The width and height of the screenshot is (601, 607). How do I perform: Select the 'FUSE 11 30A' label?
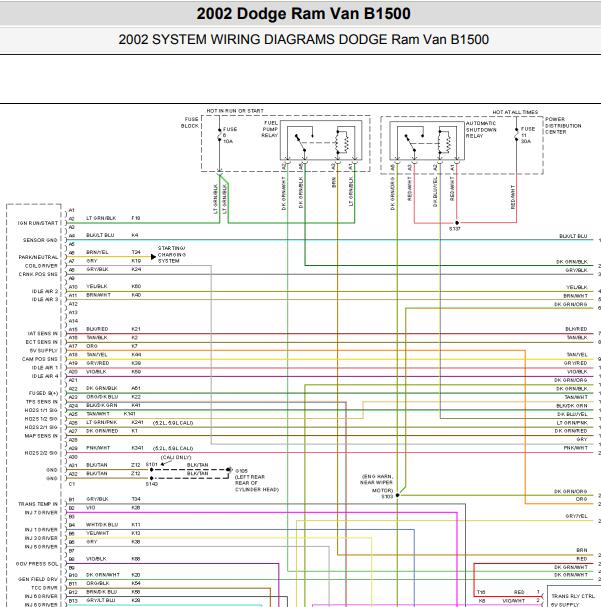[x=528, y=135]
